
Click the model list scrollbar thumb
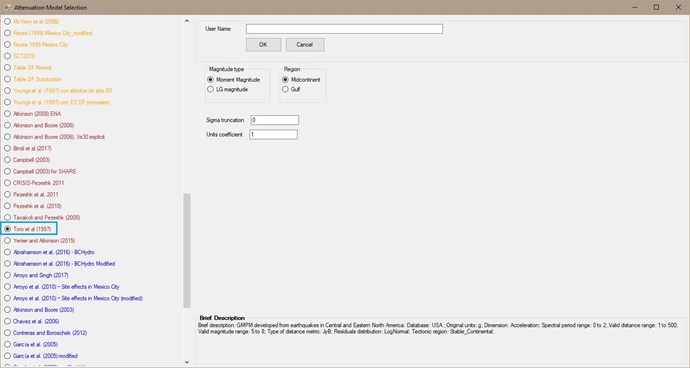[x=187, y=250]
